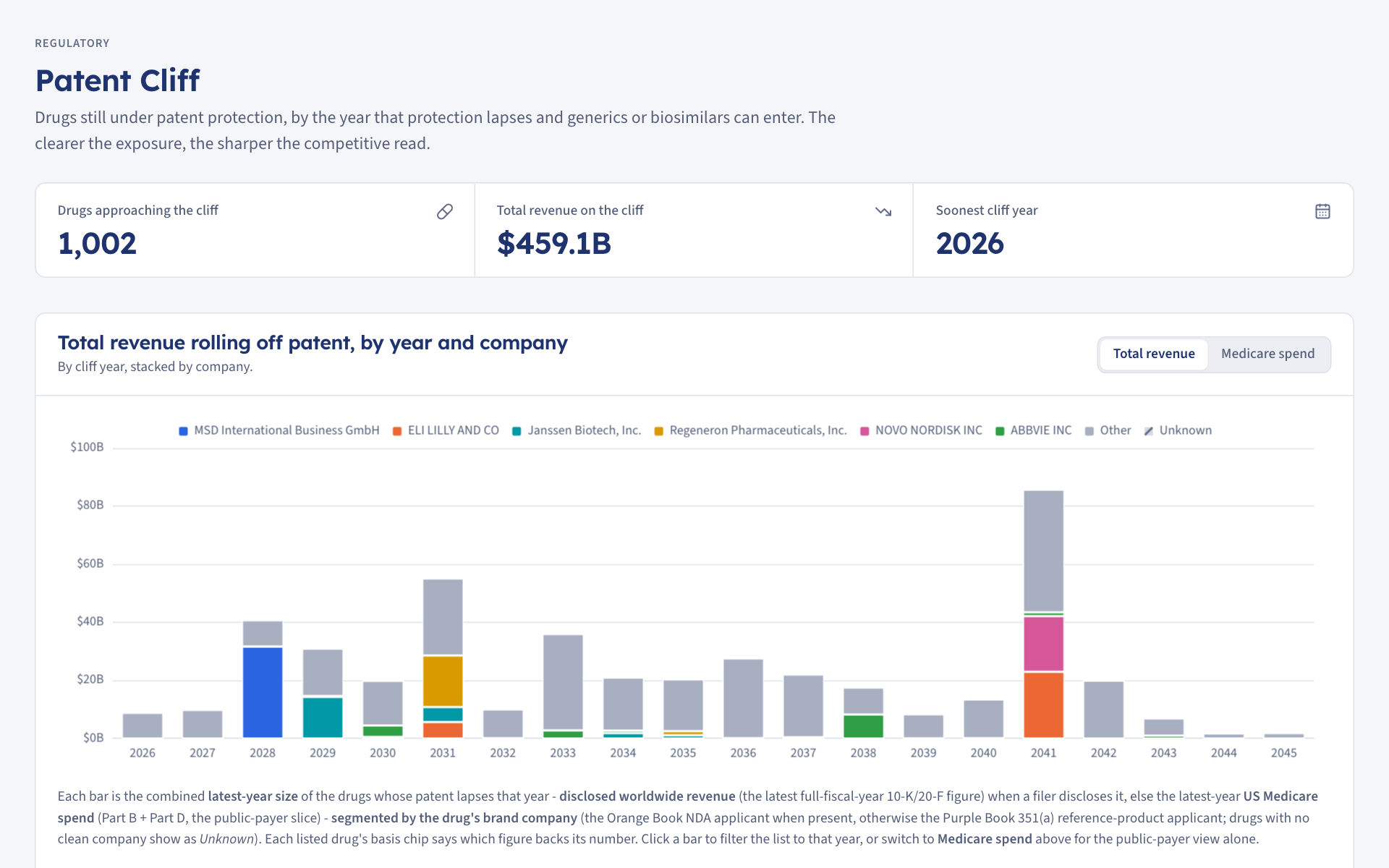
Task: Toggle the Other legend entry
Action: 1108,430
